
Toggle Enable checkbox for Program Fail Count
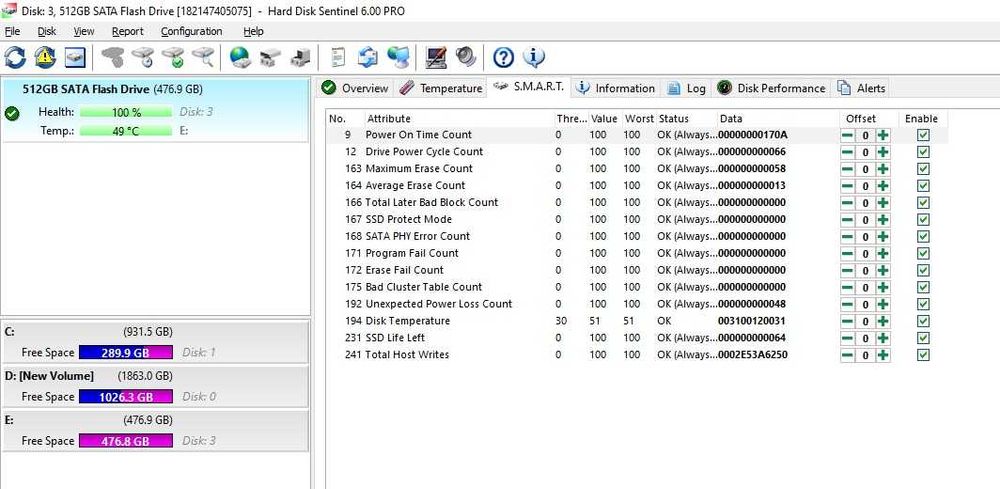(923, 253)
